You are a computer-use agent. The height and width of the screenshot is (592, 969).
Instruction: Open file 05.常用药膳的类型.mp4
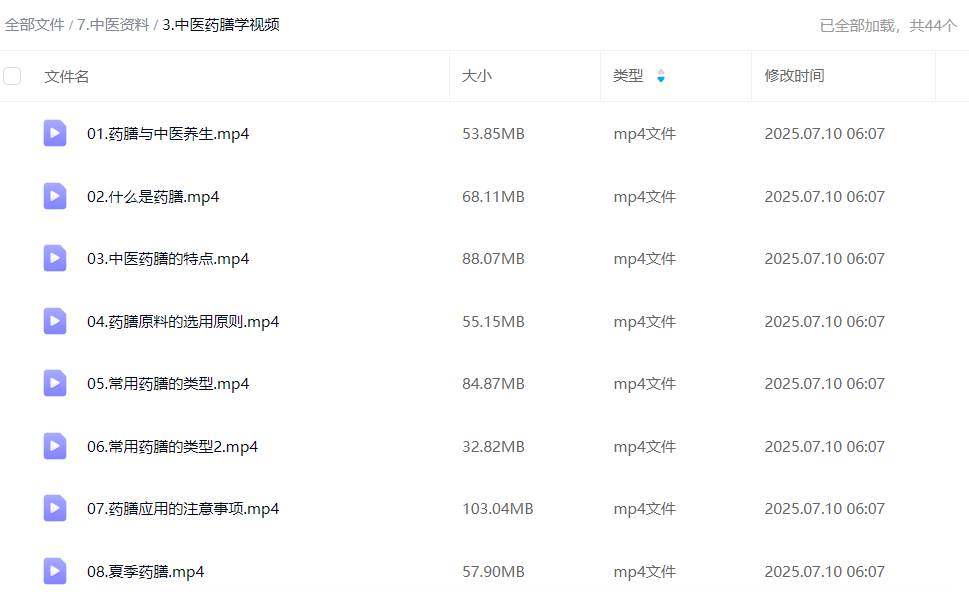[x=168, y=383]
